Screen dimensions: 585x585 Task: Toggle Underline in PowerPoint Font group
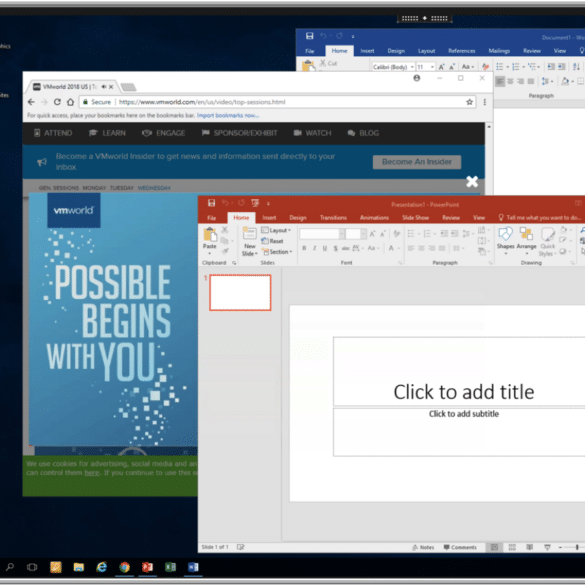pos(325,248)
